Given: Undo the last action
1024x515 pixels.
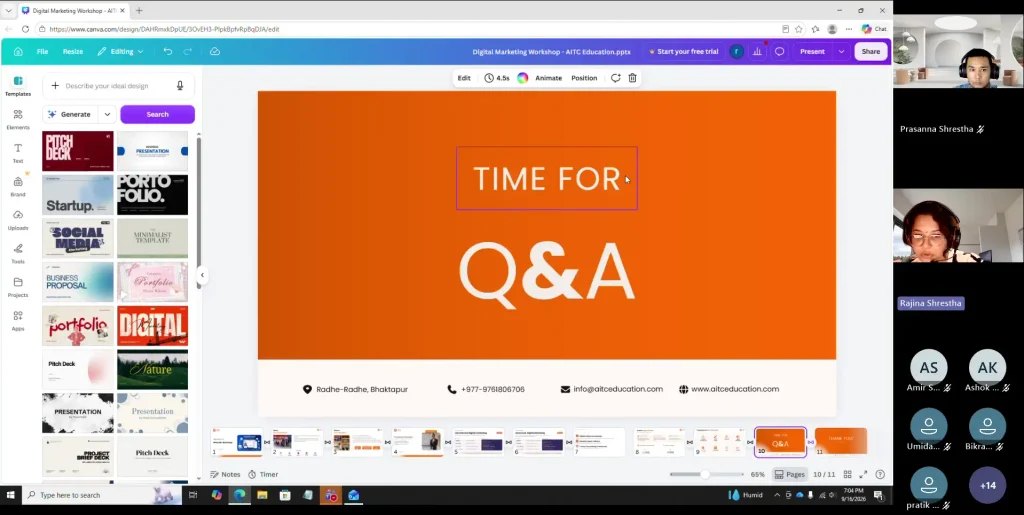Looking at the screenshot, I should 168,52.
